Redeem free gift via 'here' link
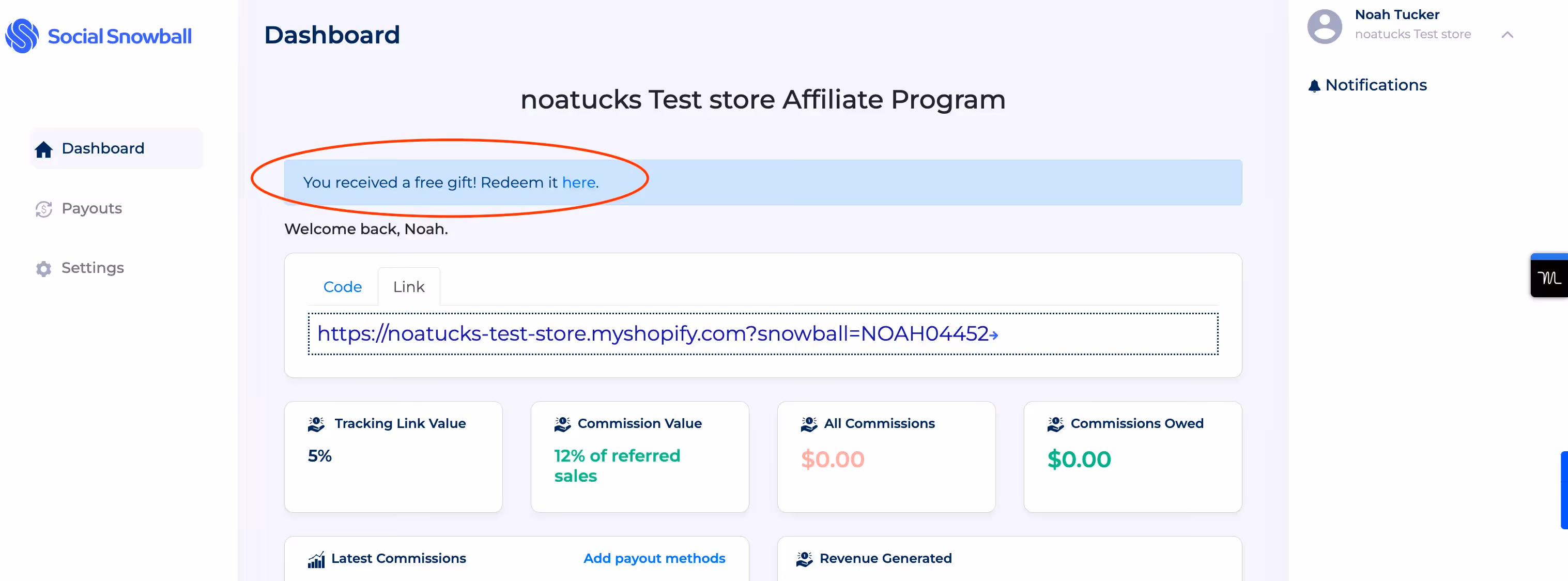This screenshot has width=1568, height=581. [578, 182]
